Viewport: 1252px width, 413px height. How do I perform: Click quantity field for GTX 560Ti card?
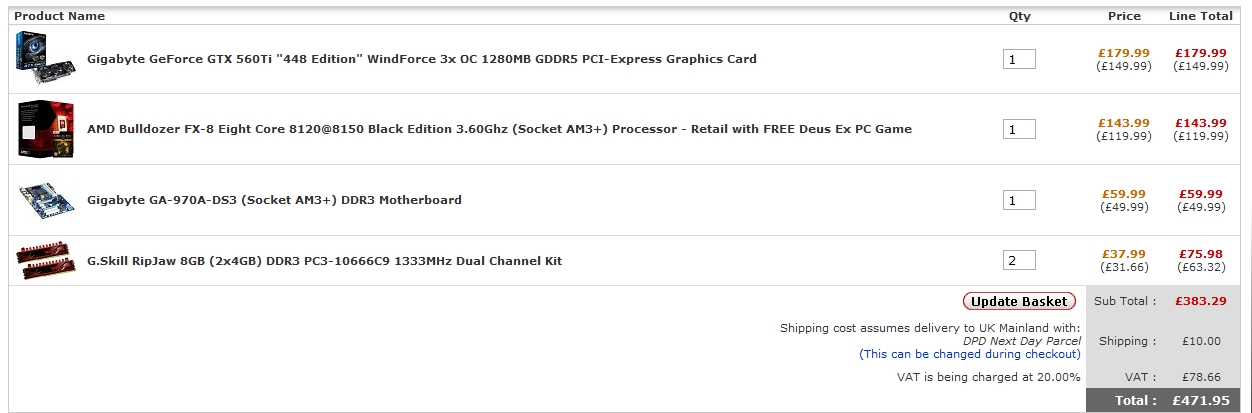1019,59
